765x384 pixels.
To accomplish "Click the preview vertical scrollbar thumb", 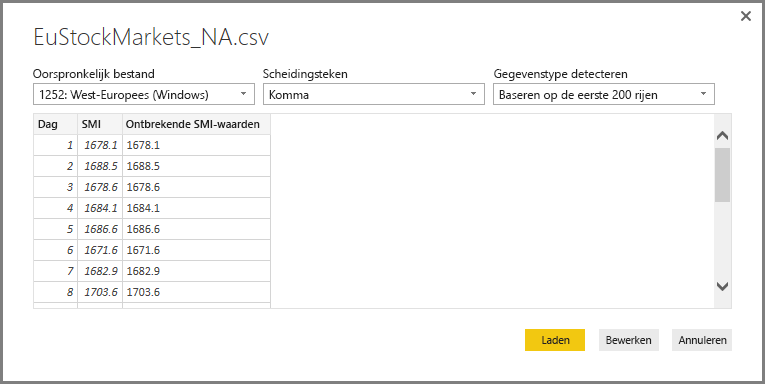I will (x=723, y=175).
